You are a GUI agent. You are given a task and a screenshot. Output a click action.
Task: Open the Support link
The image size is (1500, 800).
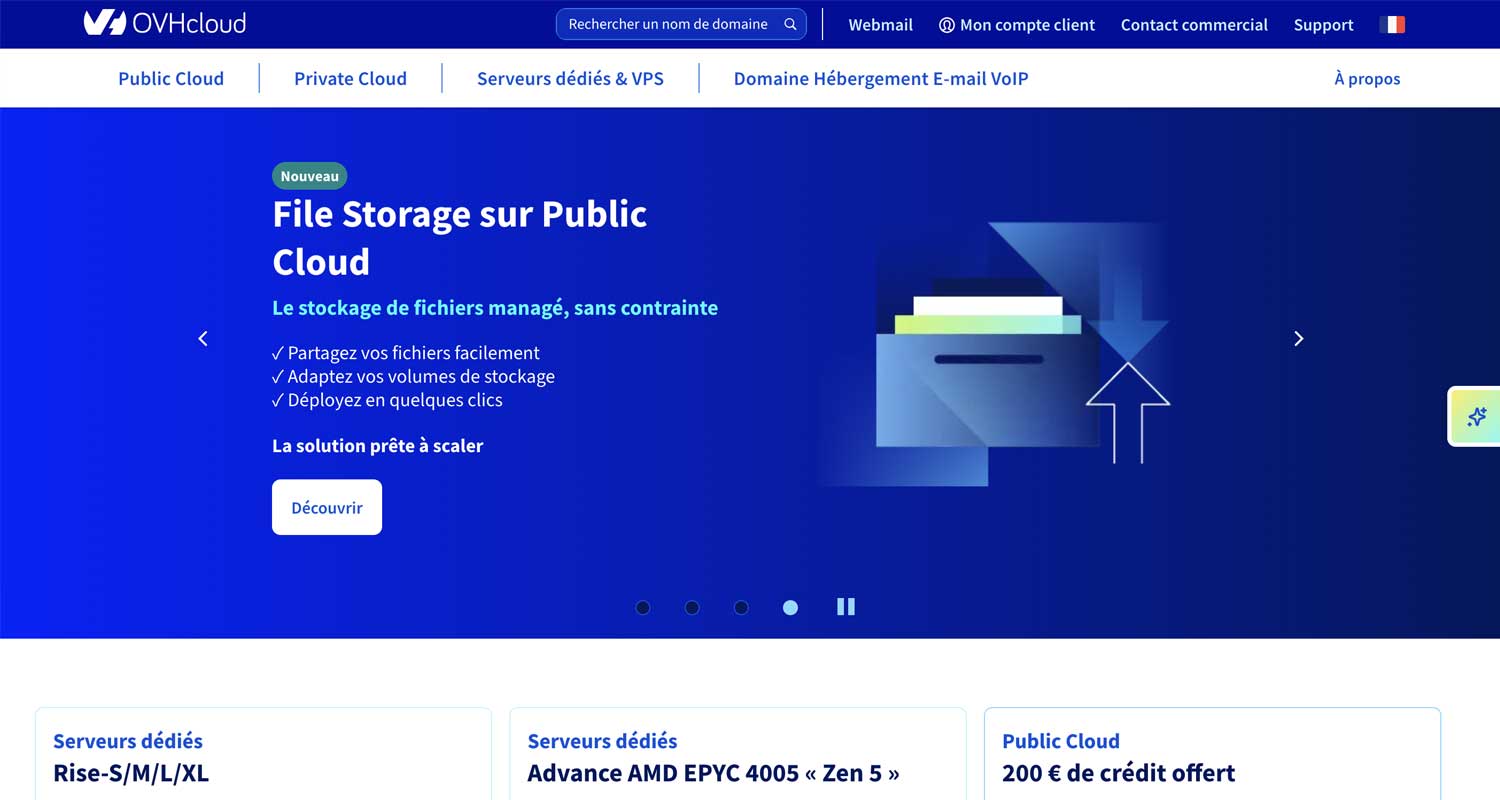click(1323, 25)
